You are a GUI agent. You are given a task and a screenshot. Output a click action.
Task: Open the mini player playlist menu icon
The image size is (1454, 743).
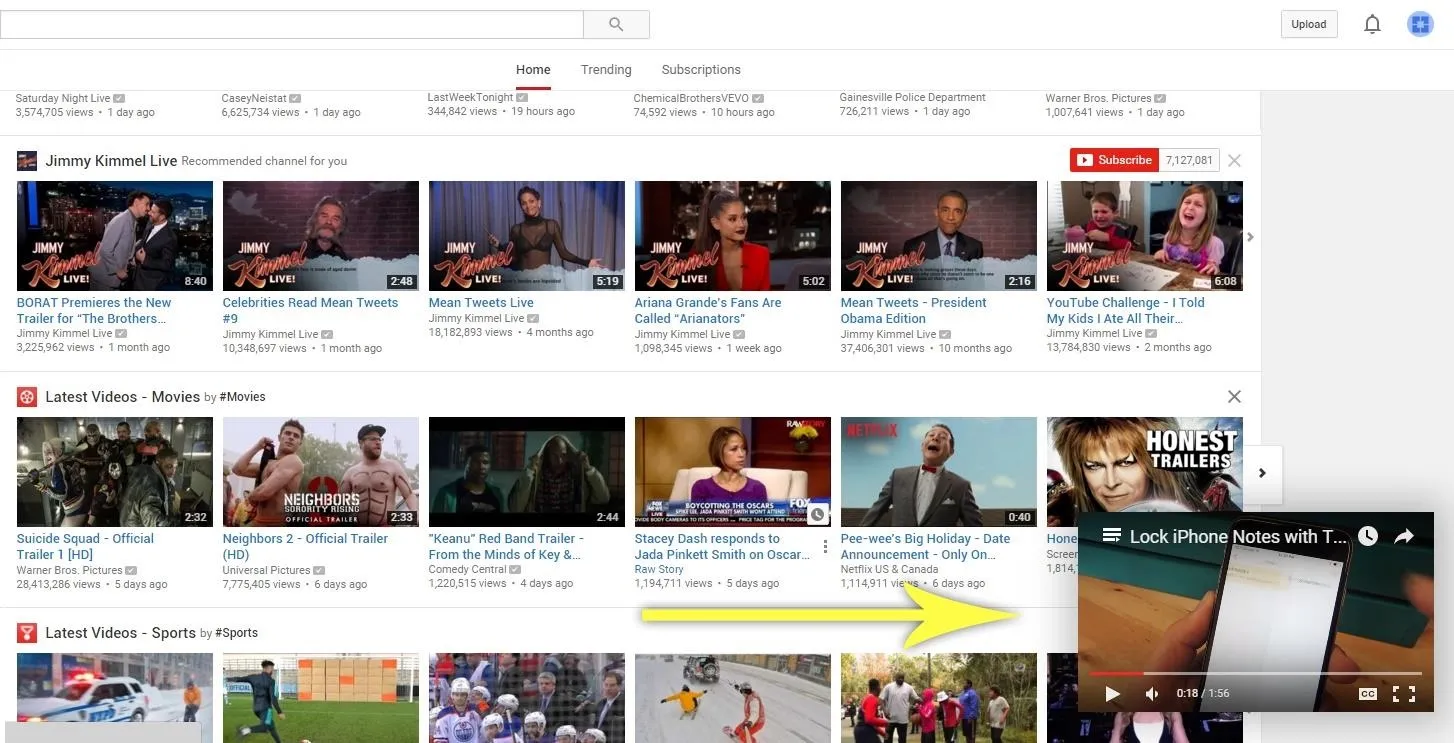click(x=1110, y=536)
